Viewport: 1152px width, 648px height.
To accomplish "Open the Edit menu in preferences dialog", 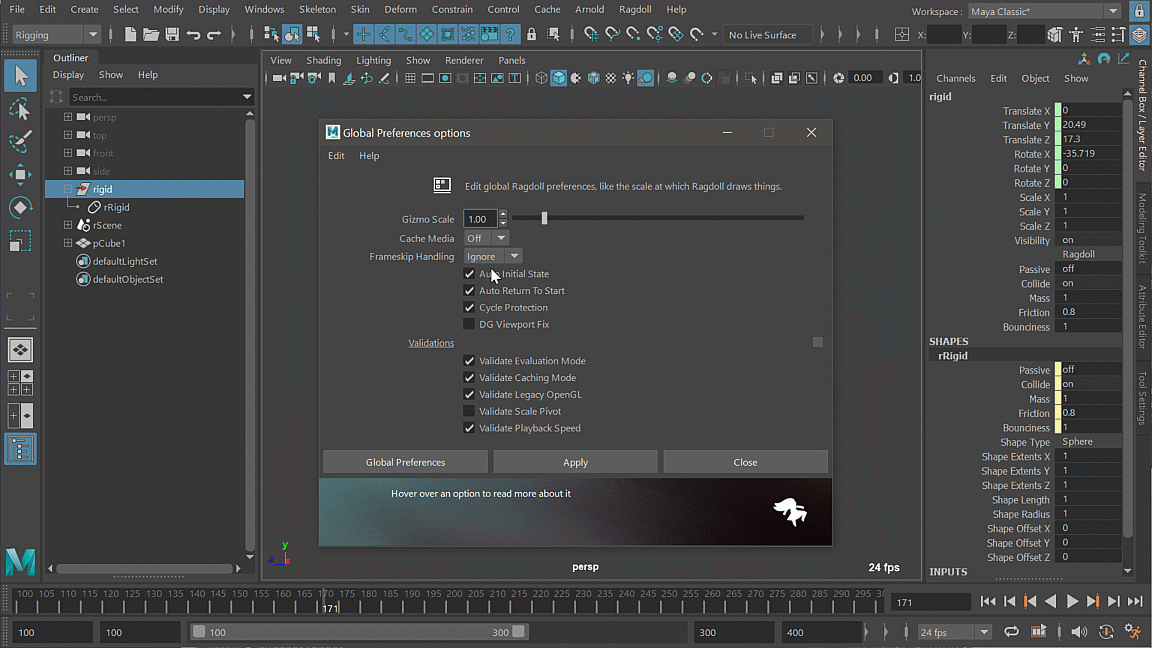I will click(x=336, y=156).
